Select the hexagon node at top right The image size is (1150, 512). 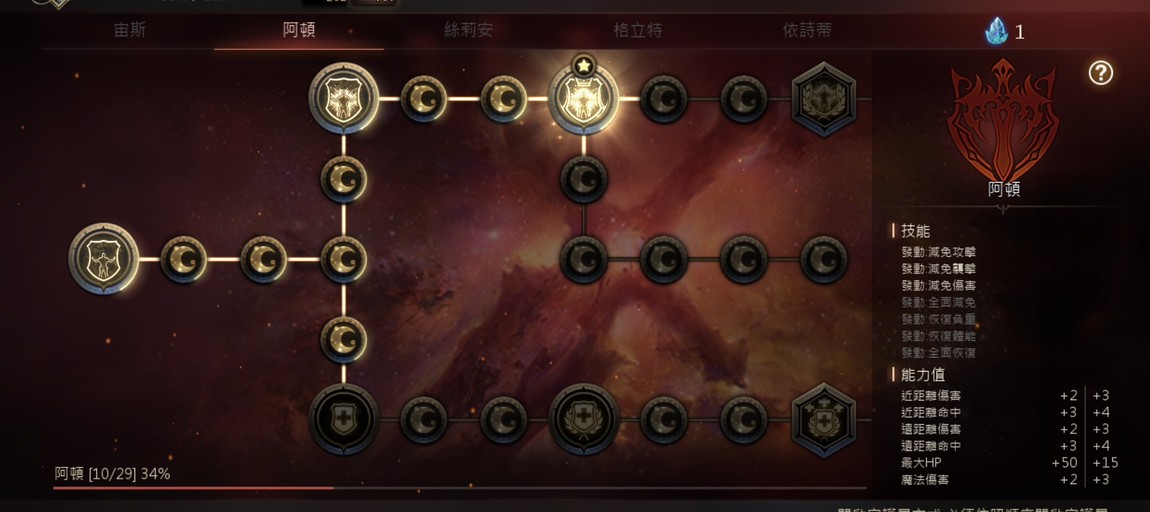point(824,99)
